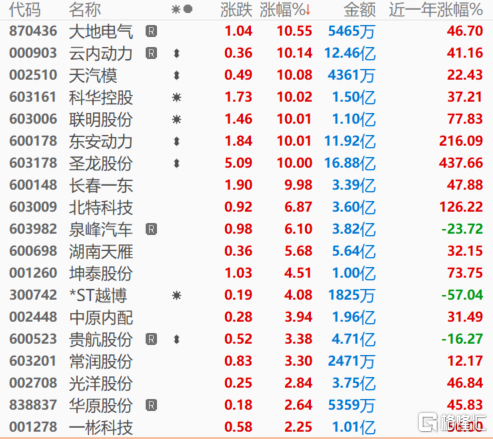Click the star burst marker for 联明股份
The width and height of the screenshot is (493, 439).
177,119
